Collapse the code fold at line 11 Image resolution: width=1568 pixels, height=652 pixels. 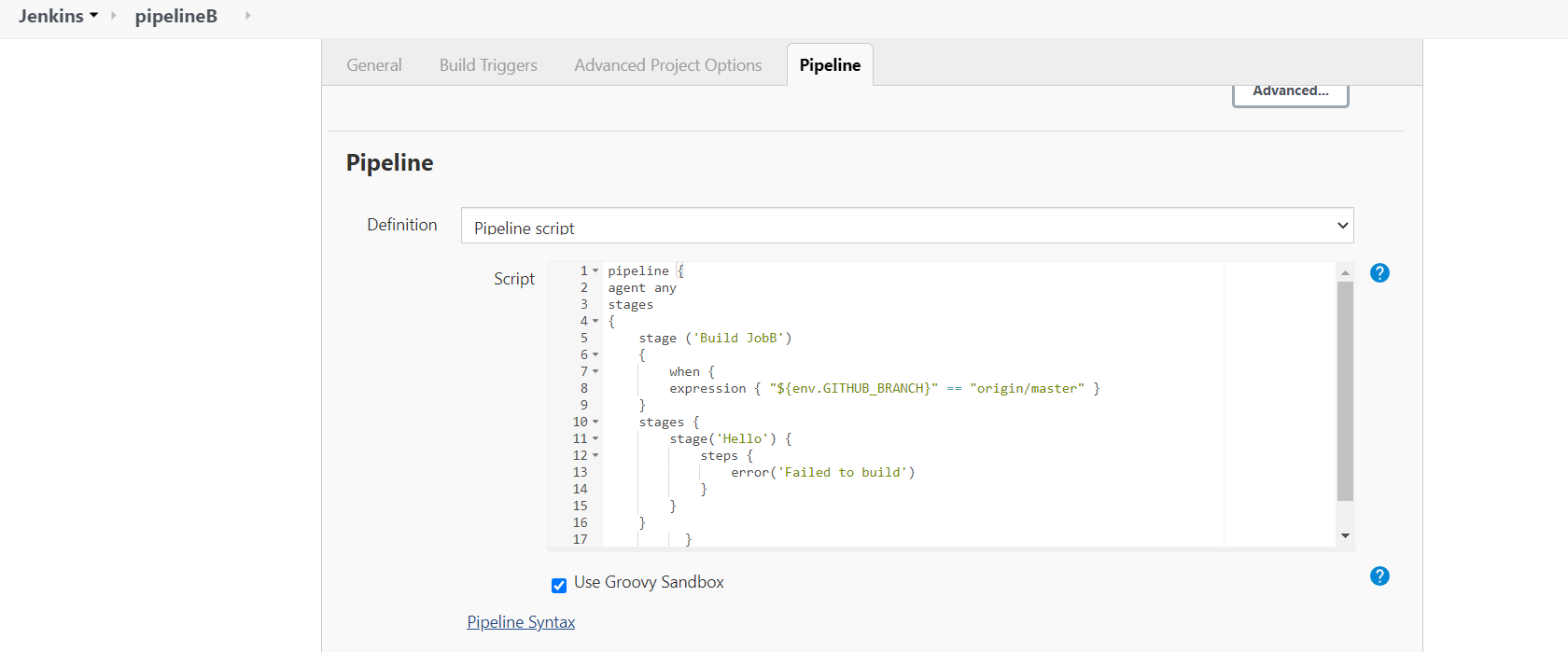(595, 439)
